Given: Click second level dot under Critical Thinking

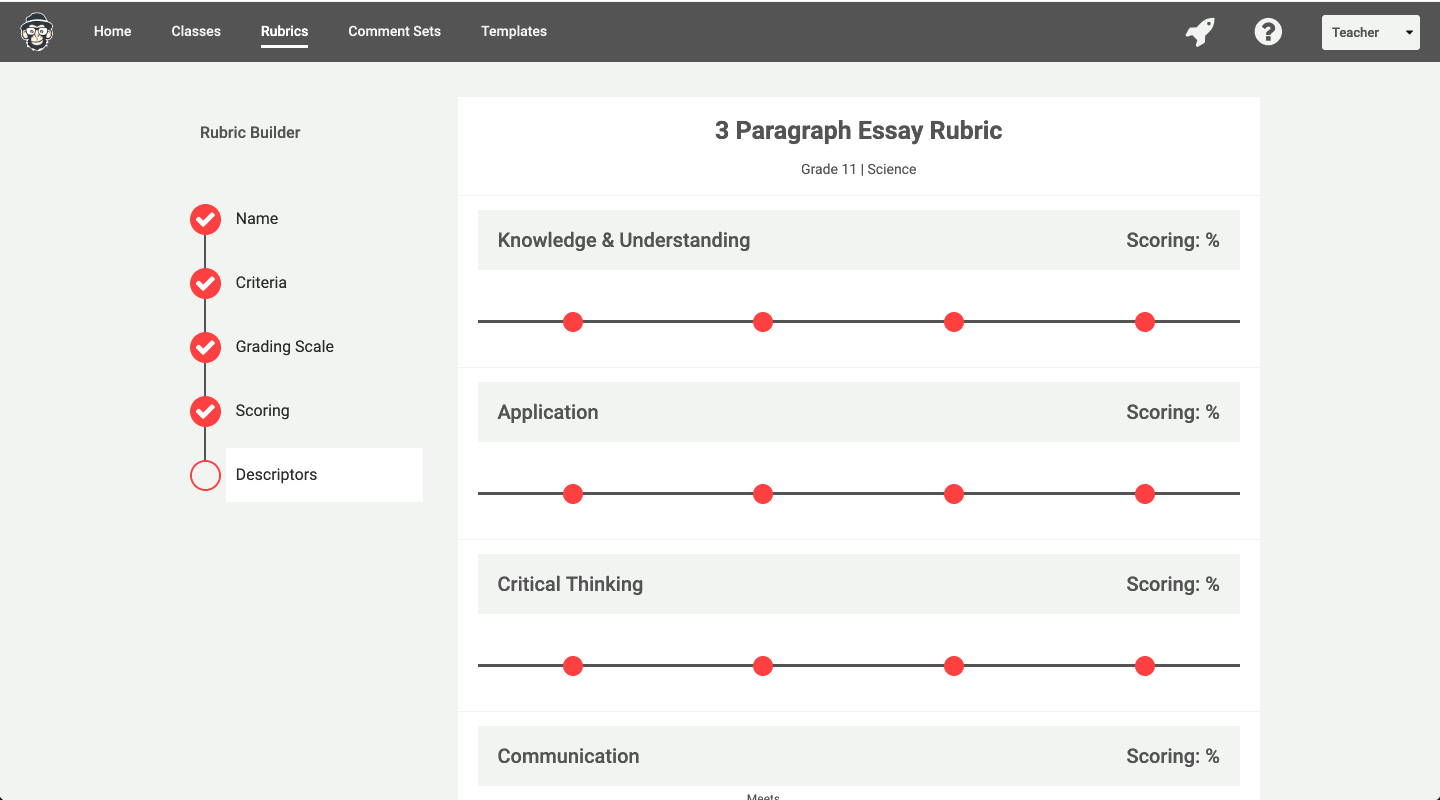Looking at the screenshot, I should tap(763, 666).
